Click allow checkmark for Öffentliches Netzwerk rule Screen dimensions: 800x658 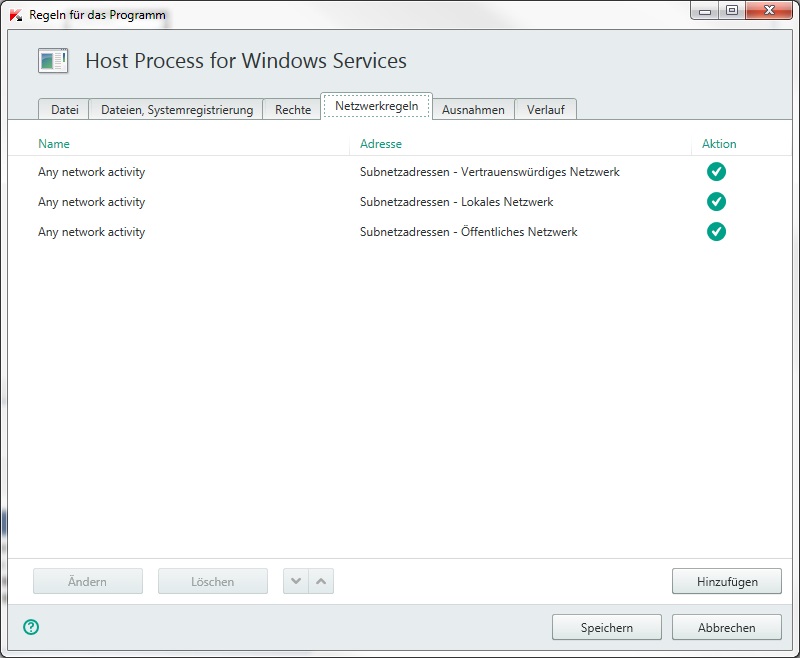click(x=716, y=232)
